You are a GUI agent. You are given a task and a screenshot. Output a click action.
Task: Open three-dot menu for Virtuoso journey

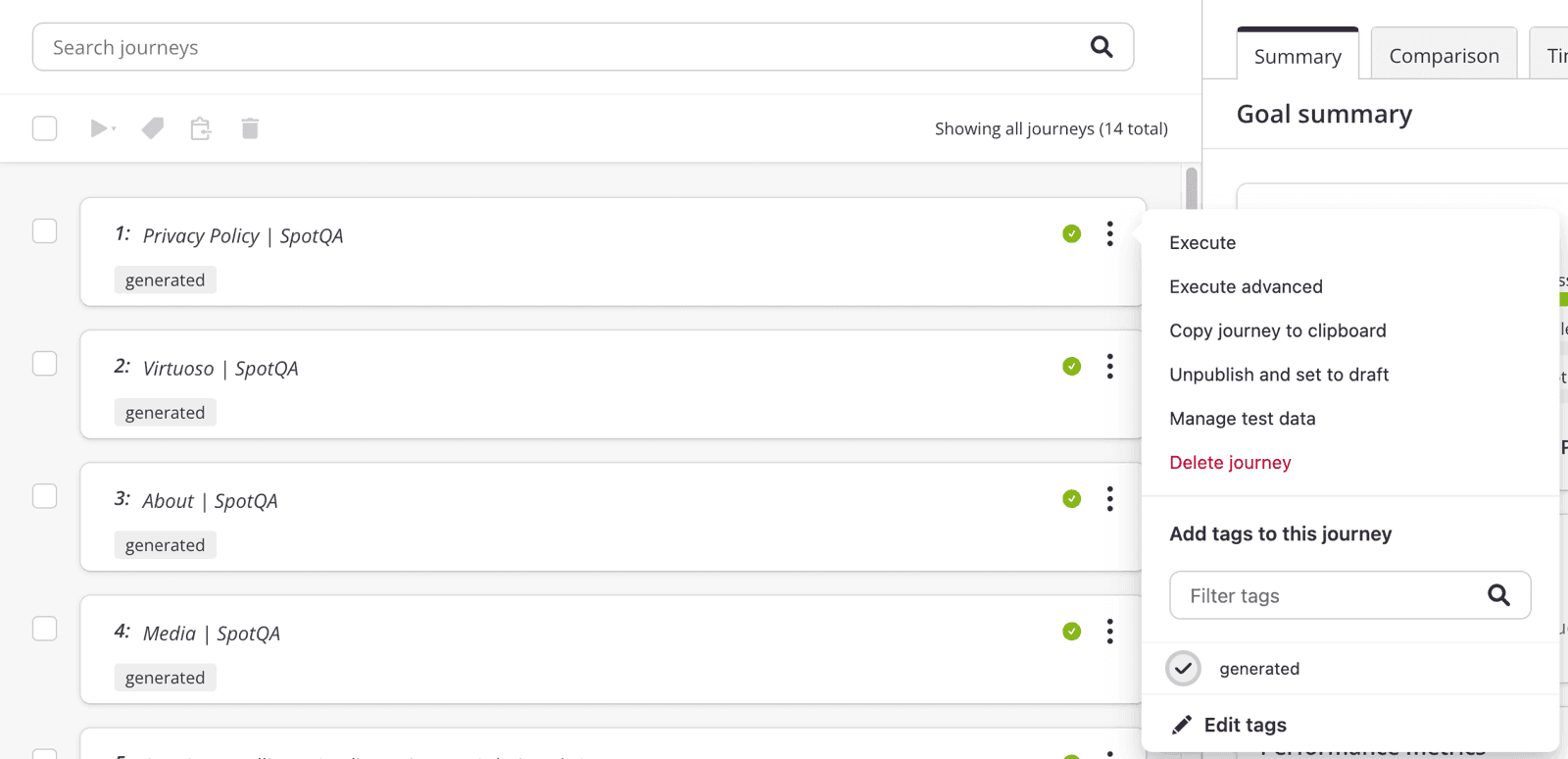click(1109, 367)
